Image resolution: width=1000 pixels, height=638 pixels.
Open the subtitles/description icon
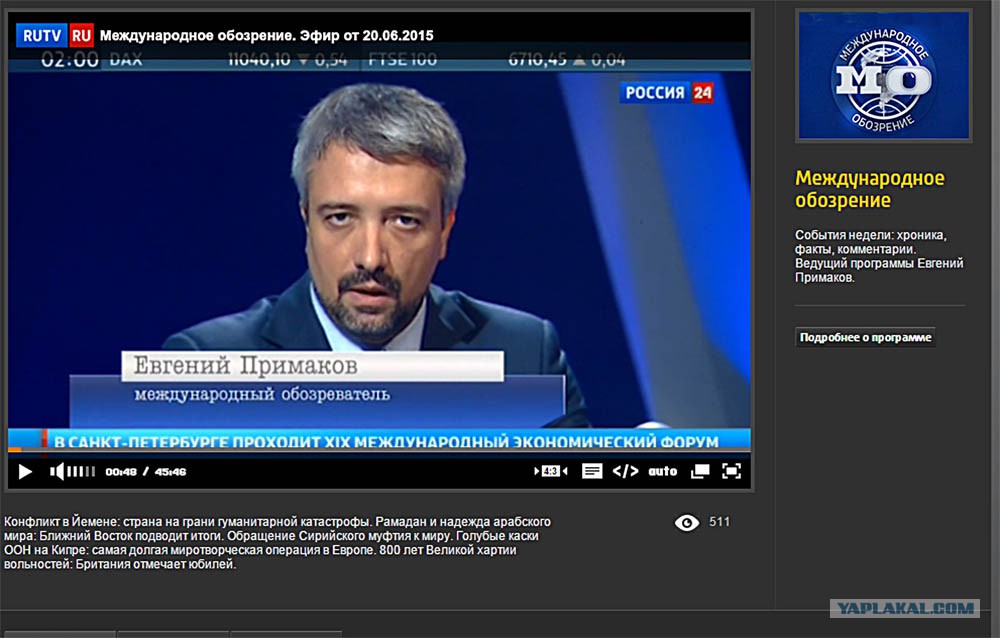tap(592, 471)
